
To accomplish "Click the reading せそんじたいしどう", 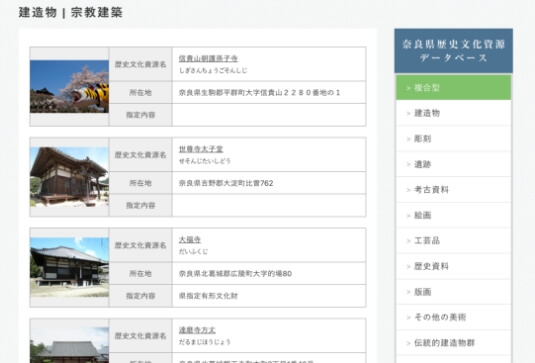I will point(205,161).
